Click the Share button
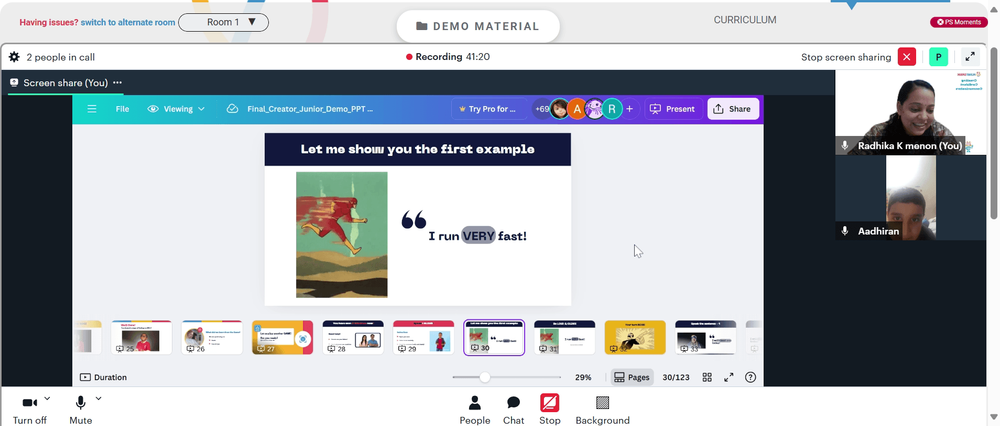The image size is (1000, 426). 733,109
